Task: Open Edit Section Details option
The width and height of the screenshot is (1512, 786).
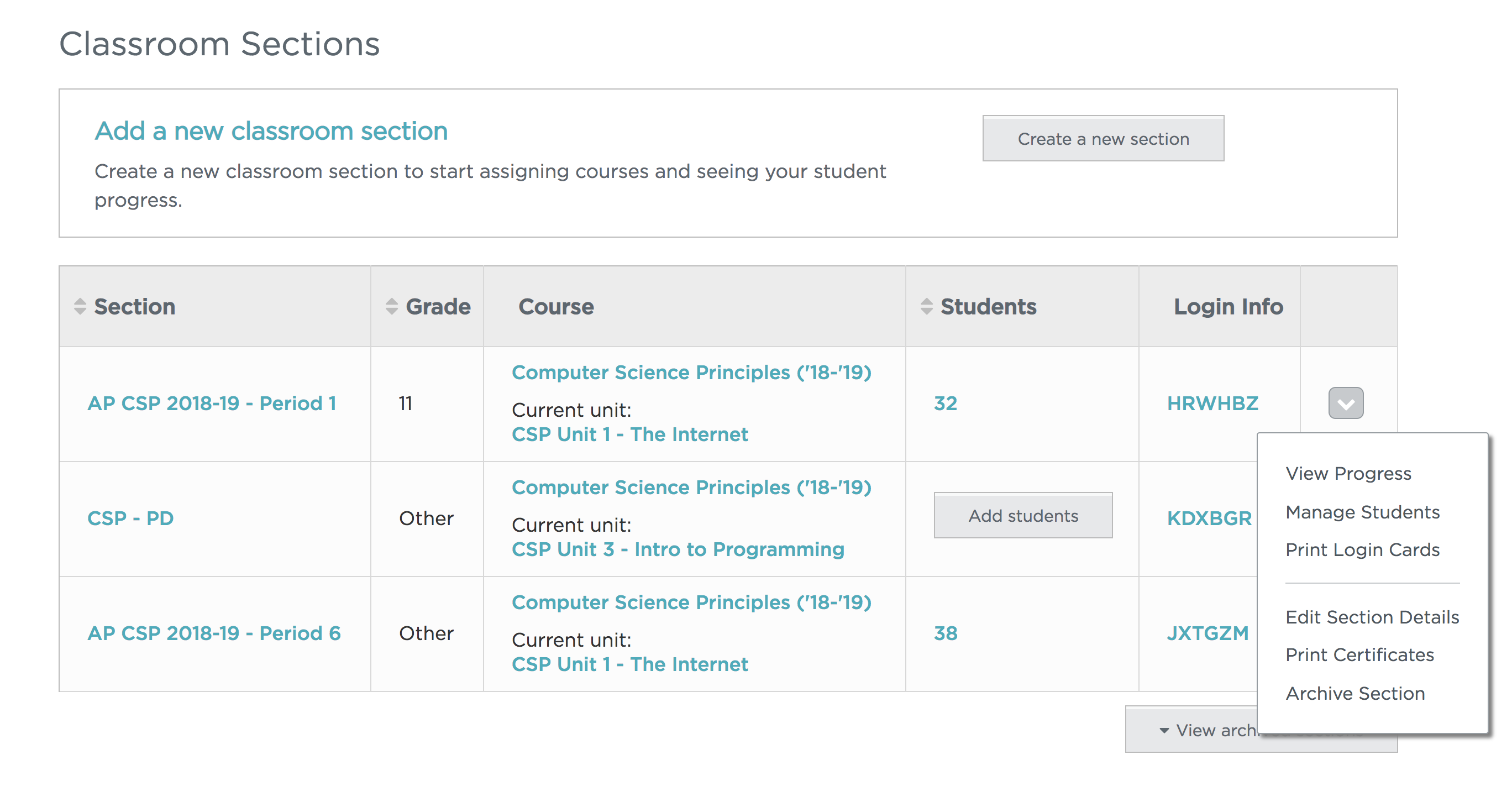Action: [x=1371, y=617]
